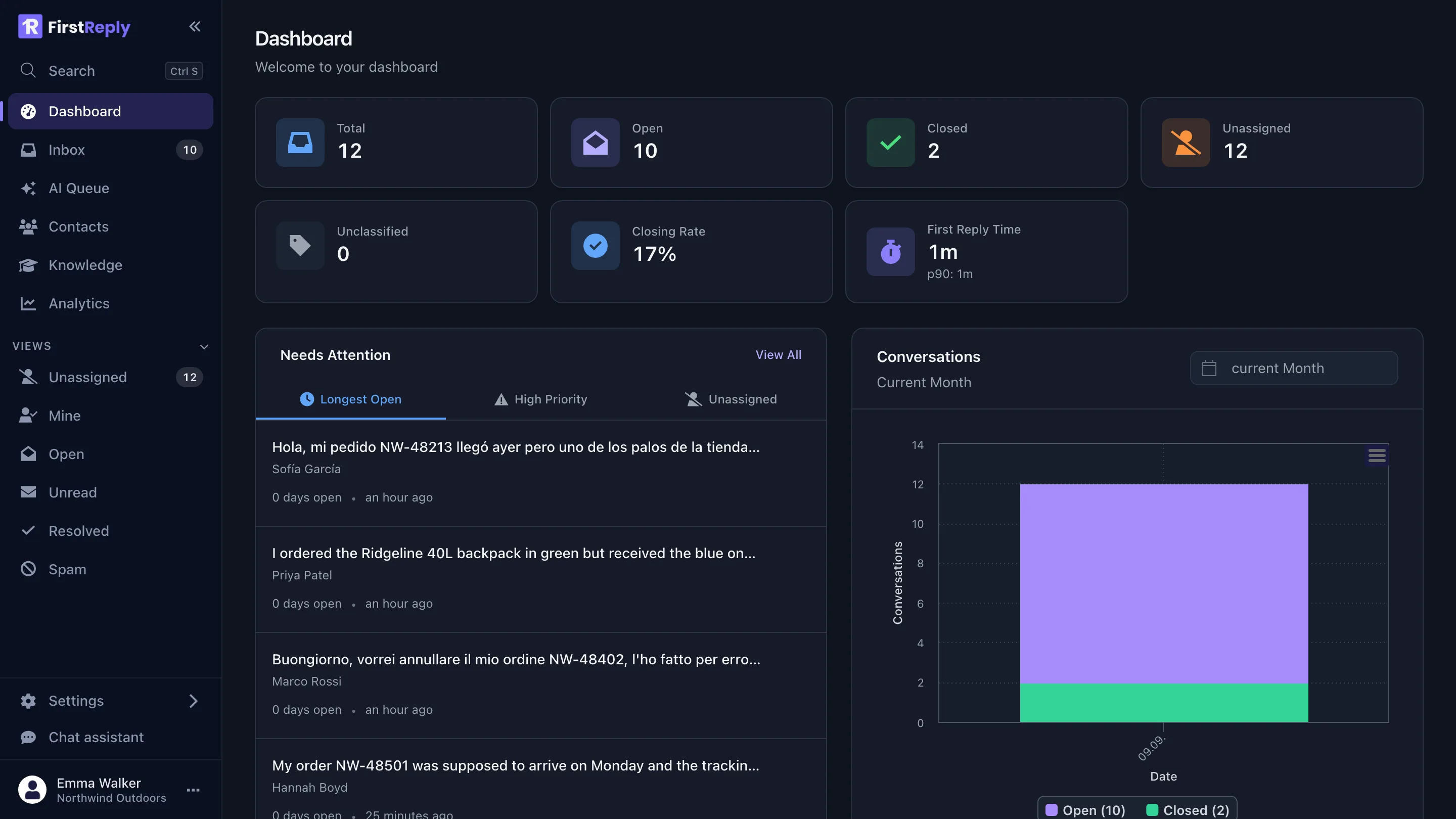This screenshot has width=1456, height=819.
Task: Open Hannah Boyd's NW-48501 conversation
Action: click(x=540, y=780)
